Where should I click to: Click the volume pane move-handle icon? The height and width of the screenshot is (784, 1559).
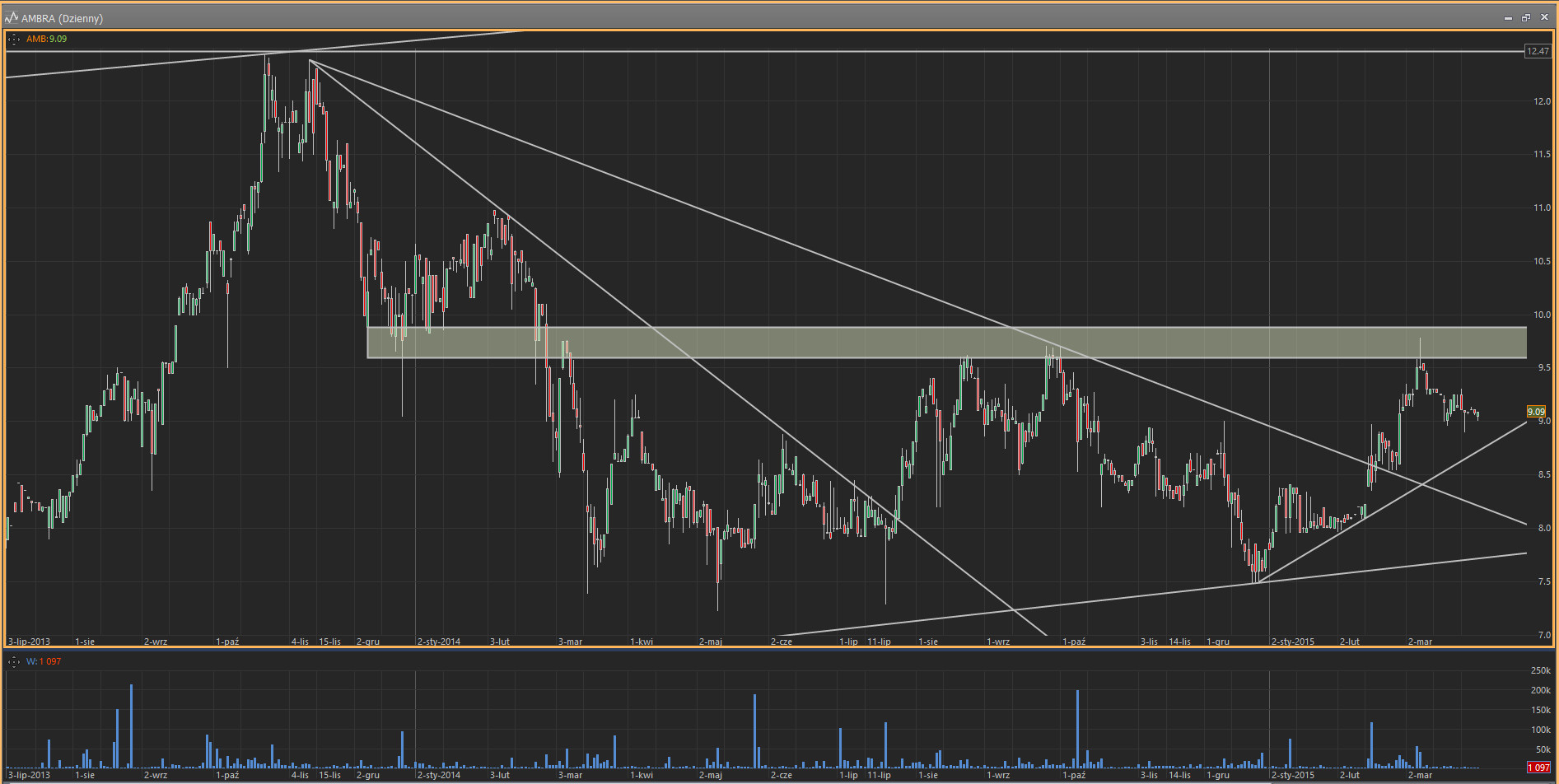[x=13, y=661]
